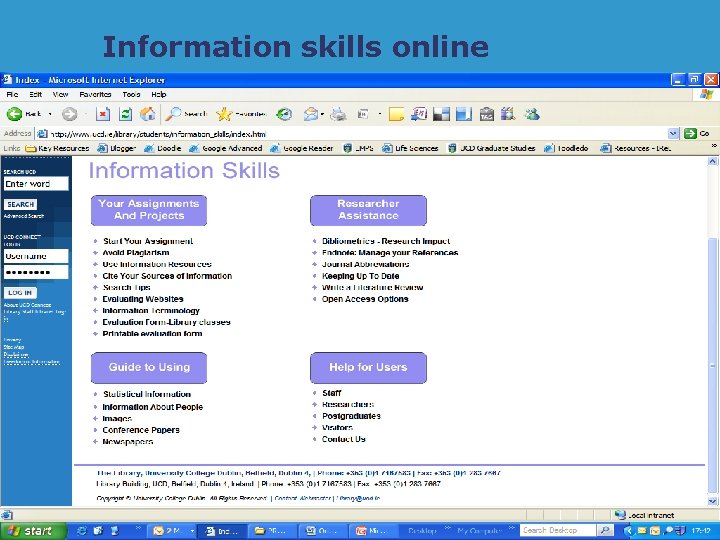720x540 pixels.
Task: Open the Google Reader link in Links bar
Action: (301, 148)
